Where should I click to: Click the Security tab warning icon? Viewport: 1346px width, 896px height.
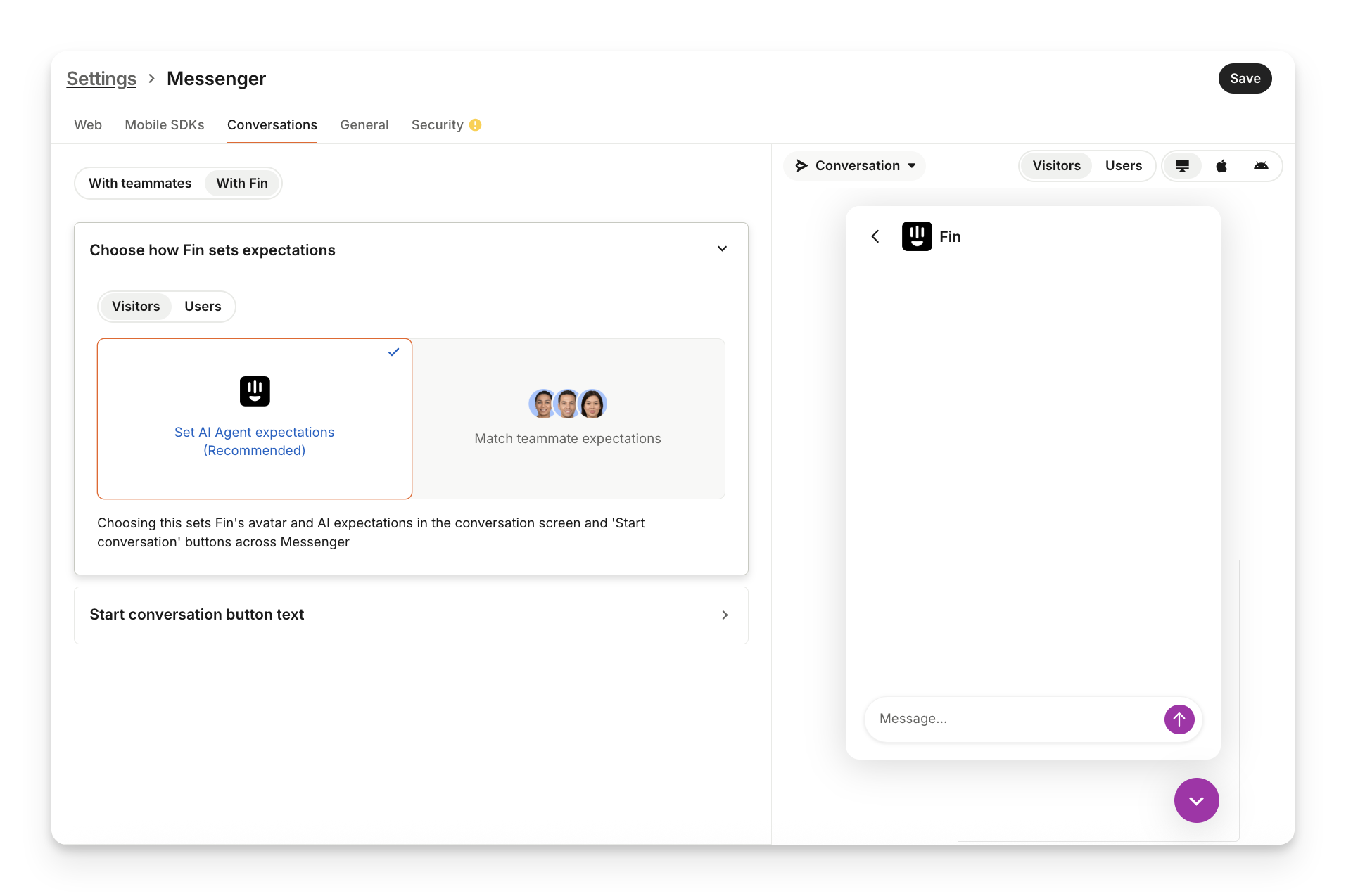476,124
